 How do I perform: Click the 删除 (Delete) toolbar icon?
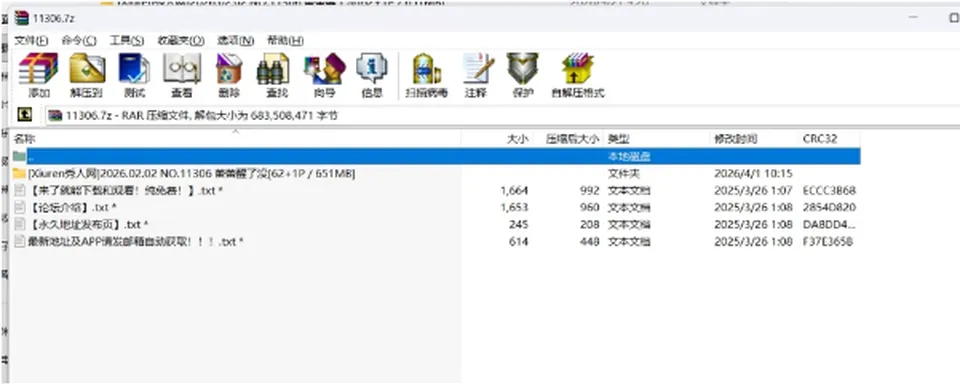(229, 69)
